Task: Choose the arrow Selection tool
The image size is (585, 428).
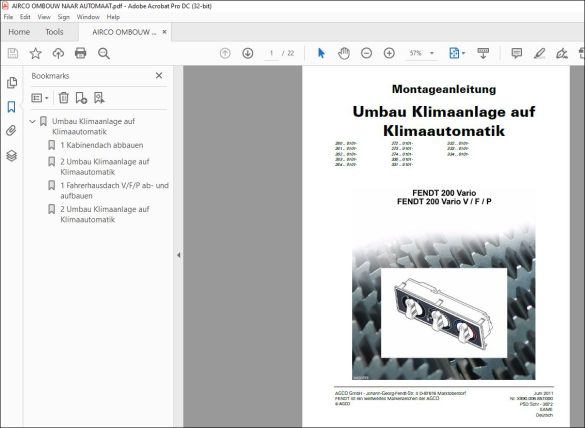Action: 321,53
